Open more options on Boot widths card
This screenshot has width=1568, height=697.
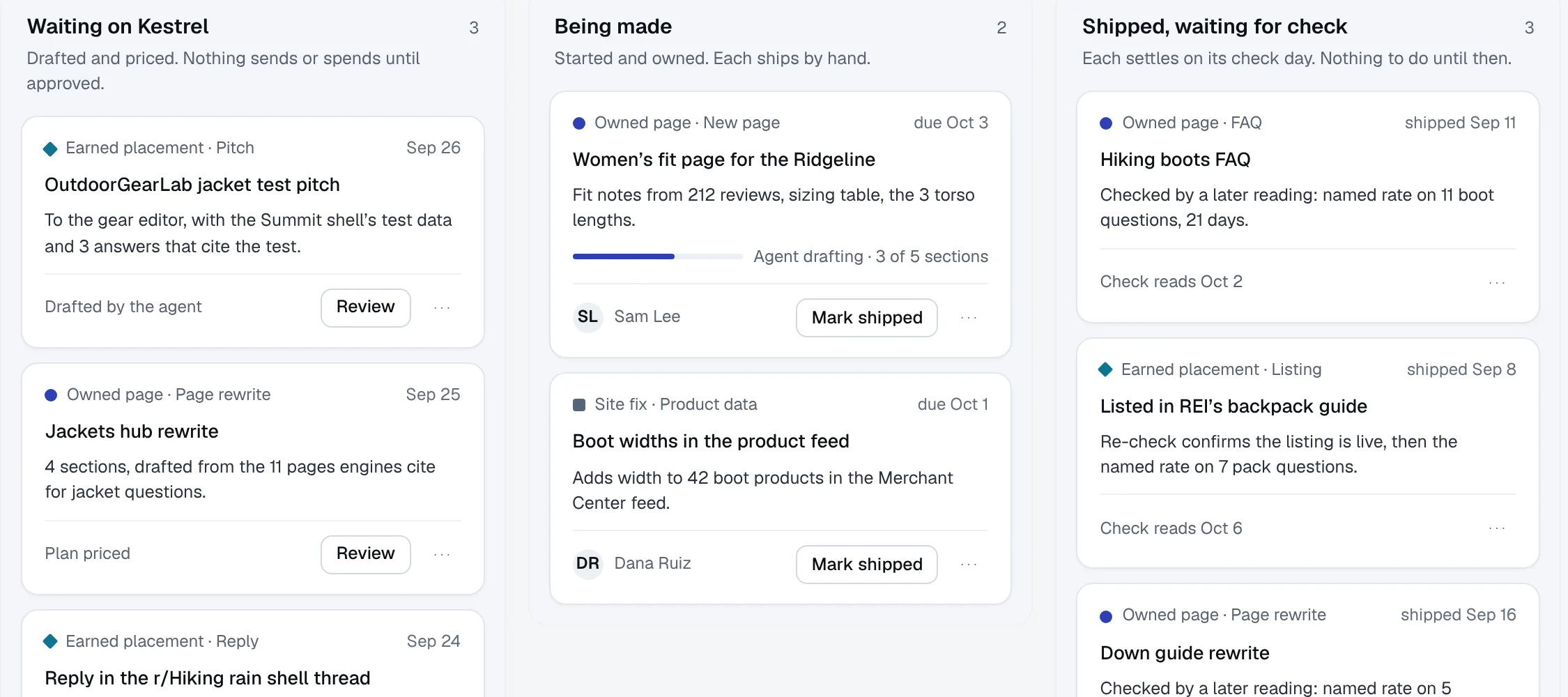pyautogui.click(x=969, y=565)
